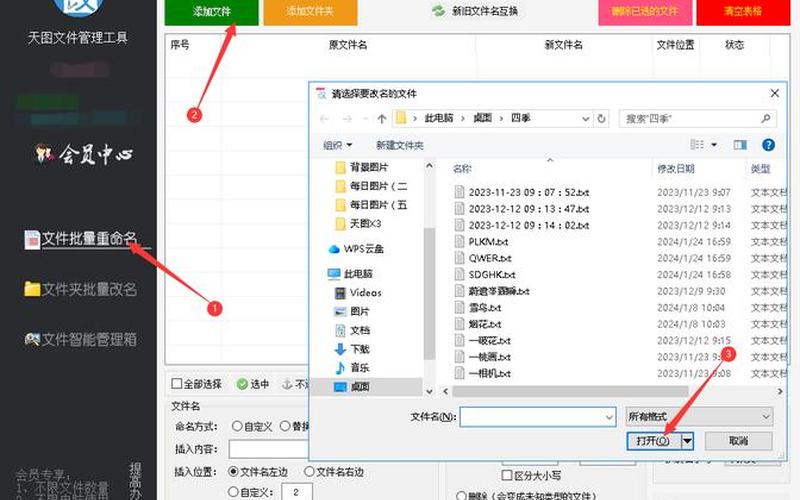Screen dimensions: 800x500
Task: Select file 雪鸟.txt
Action: pyautogui.click(x=478, y=308)
